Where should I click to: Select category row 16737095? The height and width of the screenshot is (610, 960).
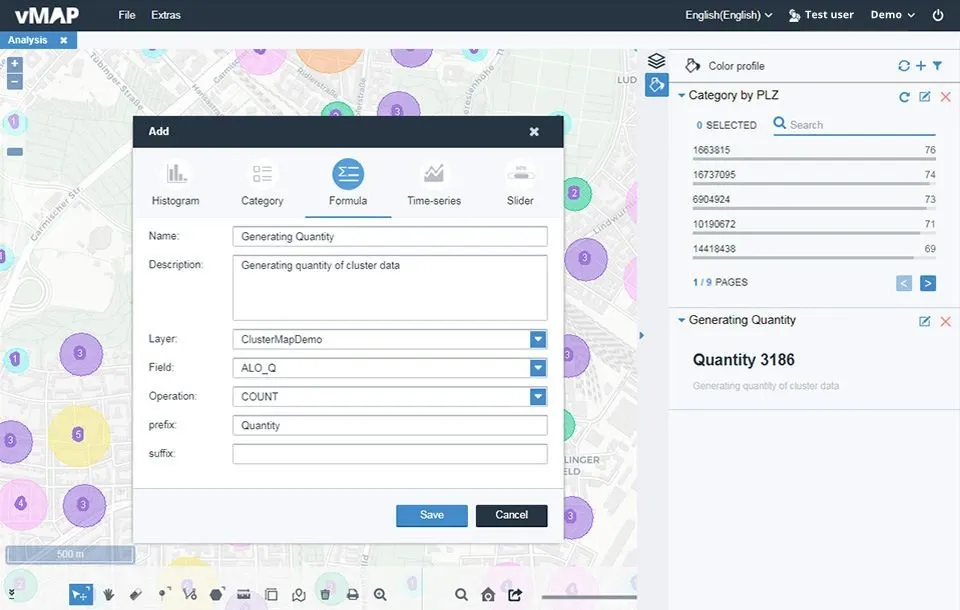click(814, 176)
